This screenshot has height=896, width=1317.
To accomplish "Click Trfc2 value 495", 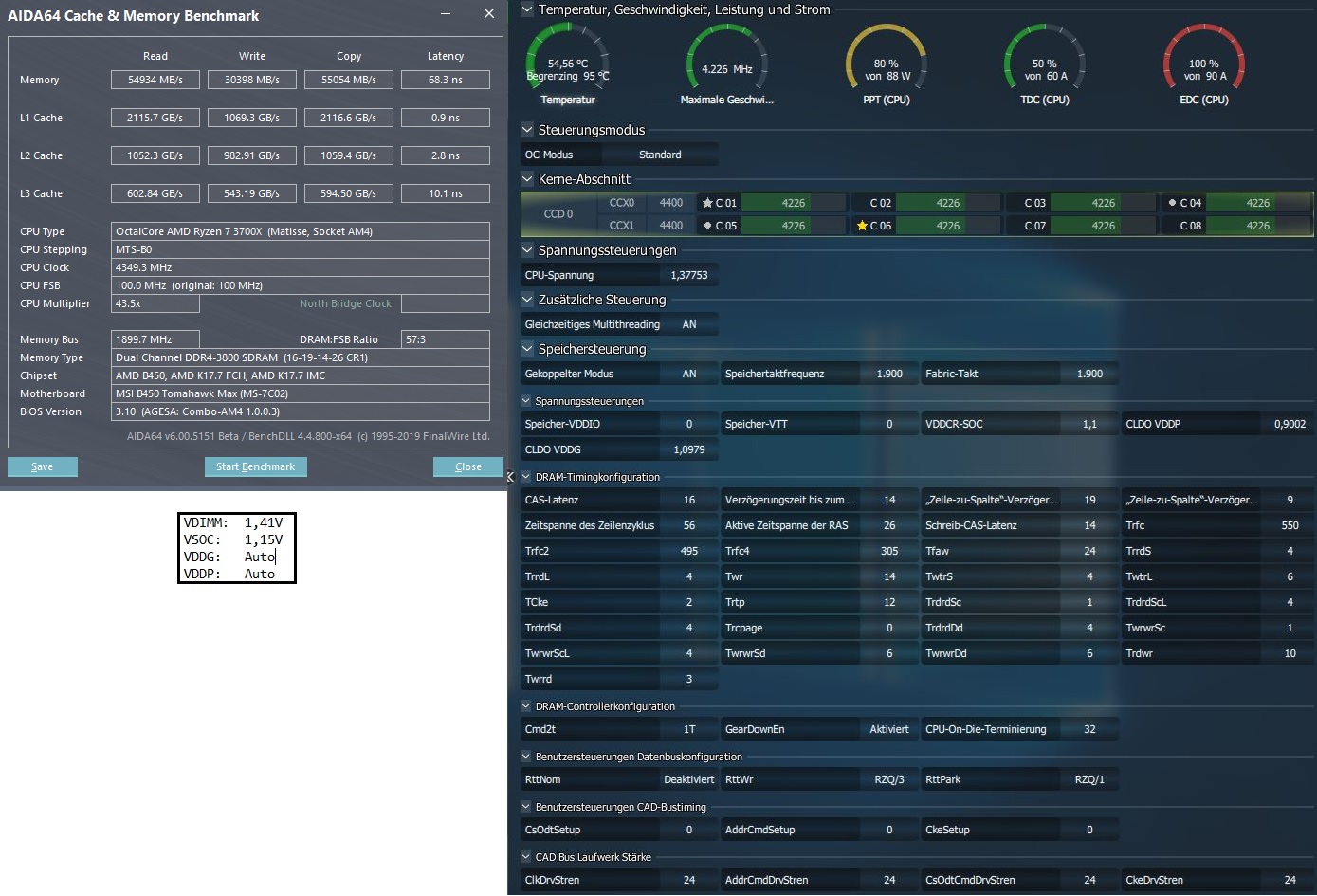I will coord(689,551).
